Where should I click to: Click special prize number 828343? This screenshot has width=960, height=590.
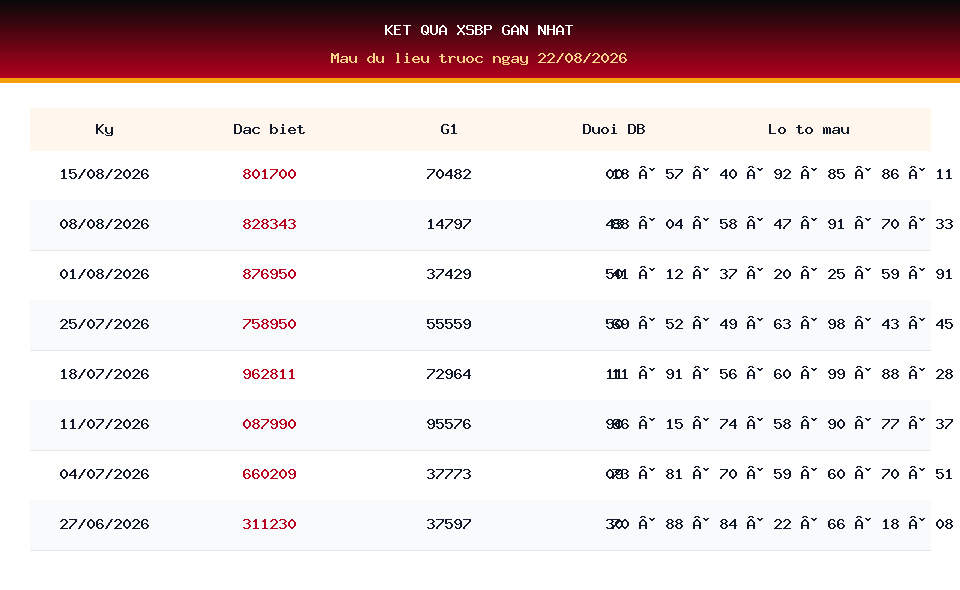tap(269, 225)
